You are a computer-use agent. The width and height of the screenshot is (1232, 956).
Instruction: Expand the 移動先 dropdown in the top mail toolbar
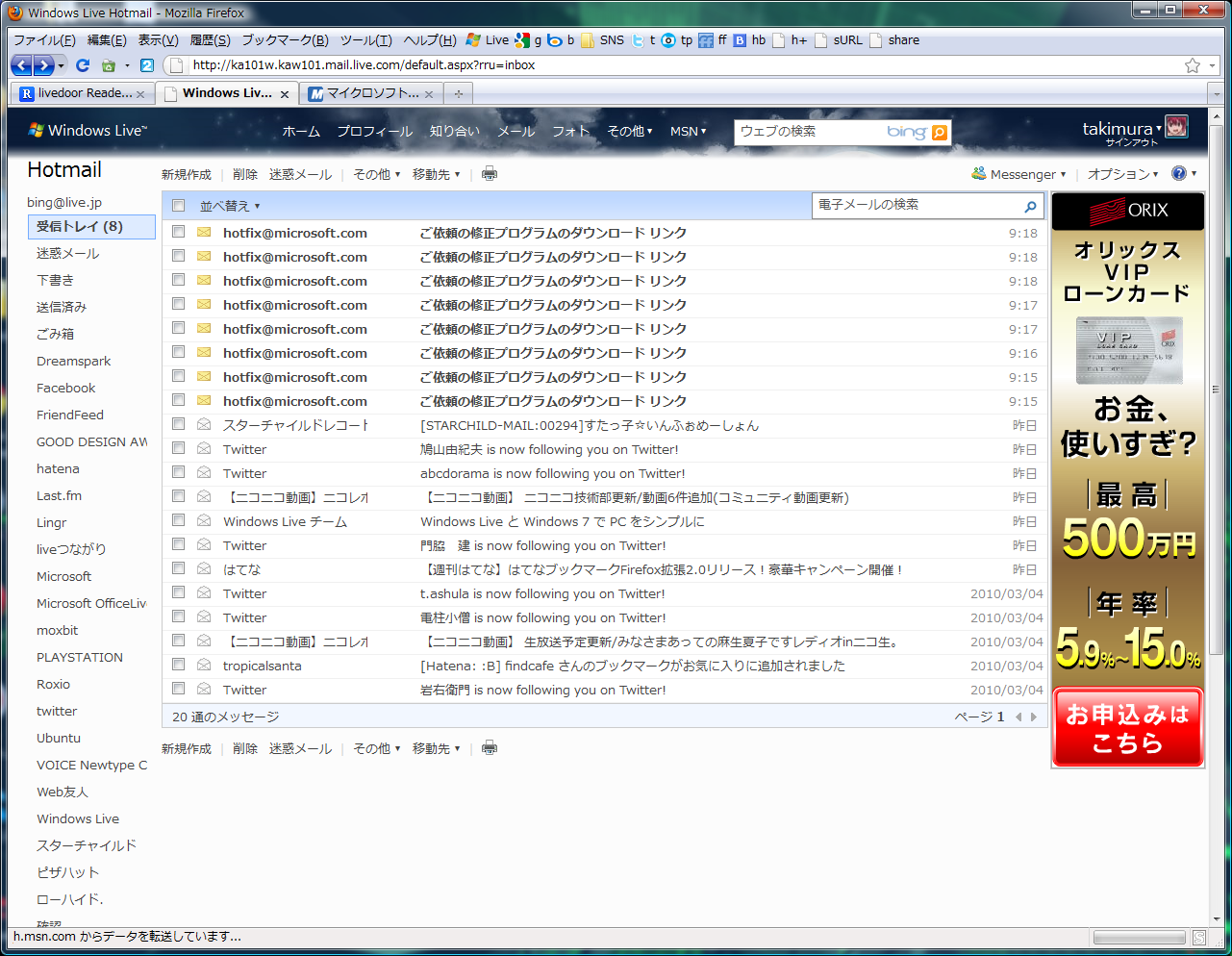click(x=437, y=174)
